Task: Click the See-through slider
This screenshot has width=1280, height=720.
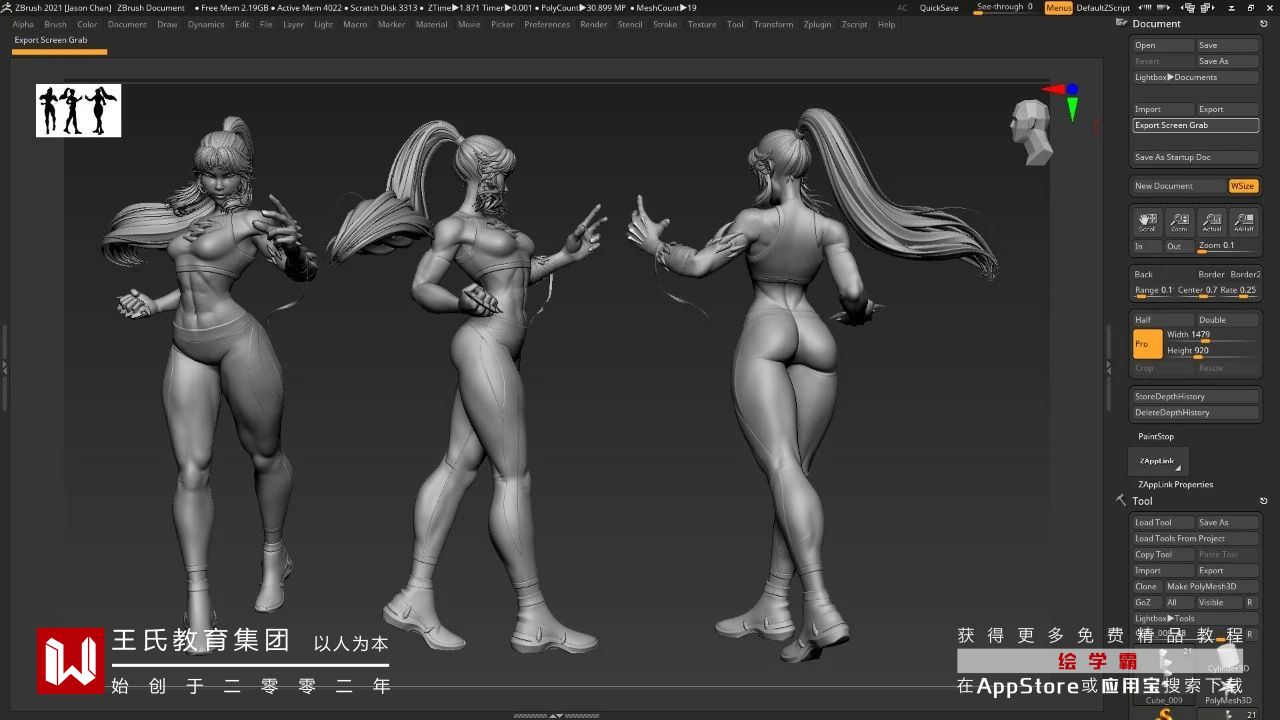Action: [x=1005, y=8]
